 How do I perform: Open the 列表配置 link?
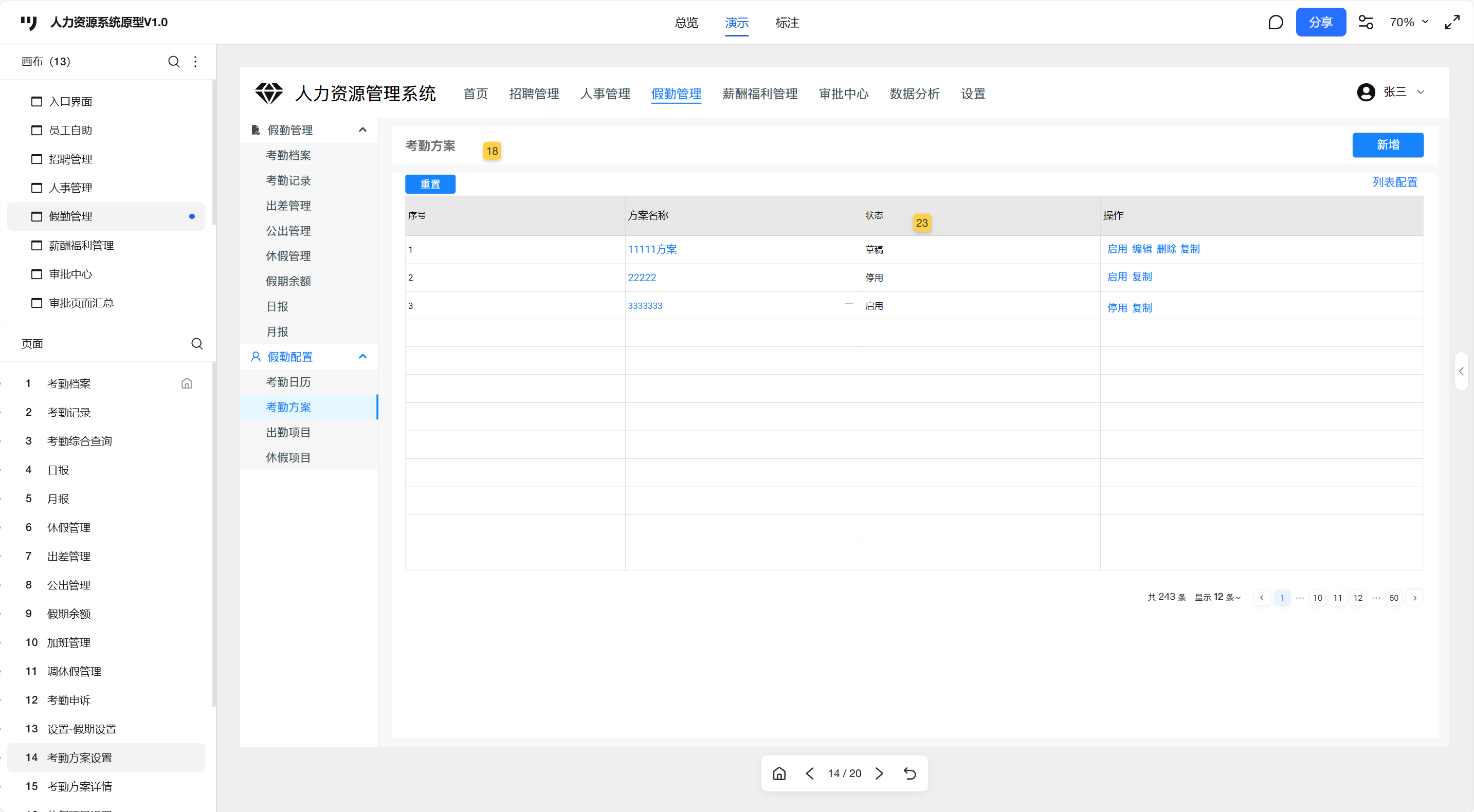click(1394, 182)
